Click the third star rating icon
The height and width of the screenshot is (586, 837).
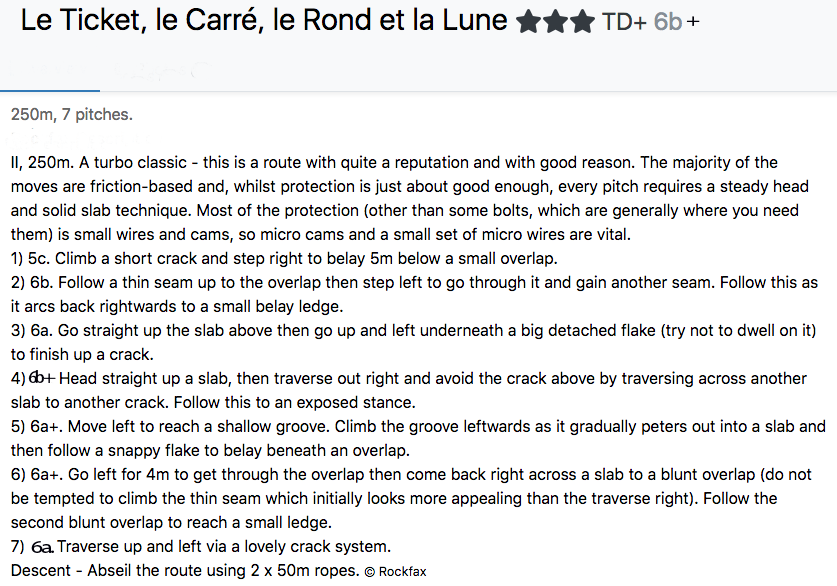coord(582,22)
